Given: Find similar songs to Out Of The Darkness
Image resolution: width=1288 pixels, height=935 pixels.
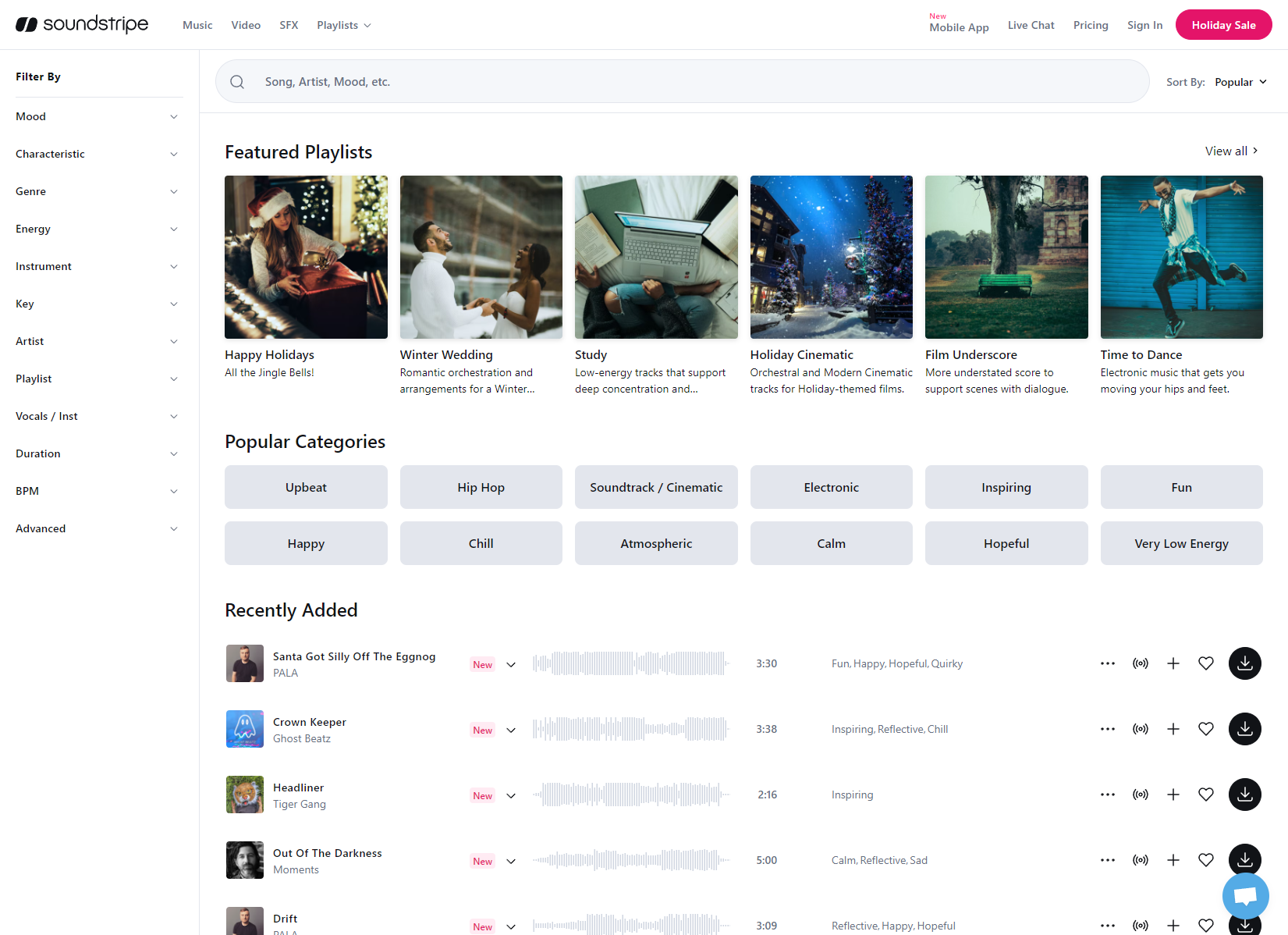Looking at the screenshot, I should tap(1140, 860).
